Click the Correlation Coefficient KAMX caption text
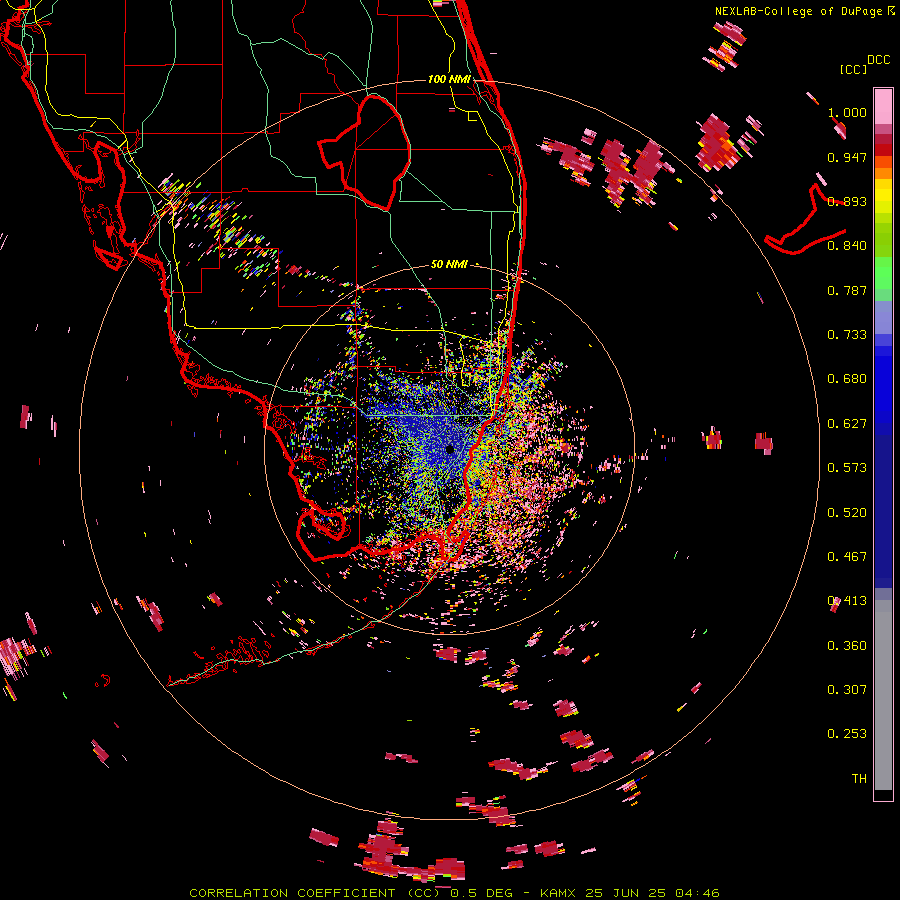The width and height of the screenshot is (900, 900). point(454,893)
